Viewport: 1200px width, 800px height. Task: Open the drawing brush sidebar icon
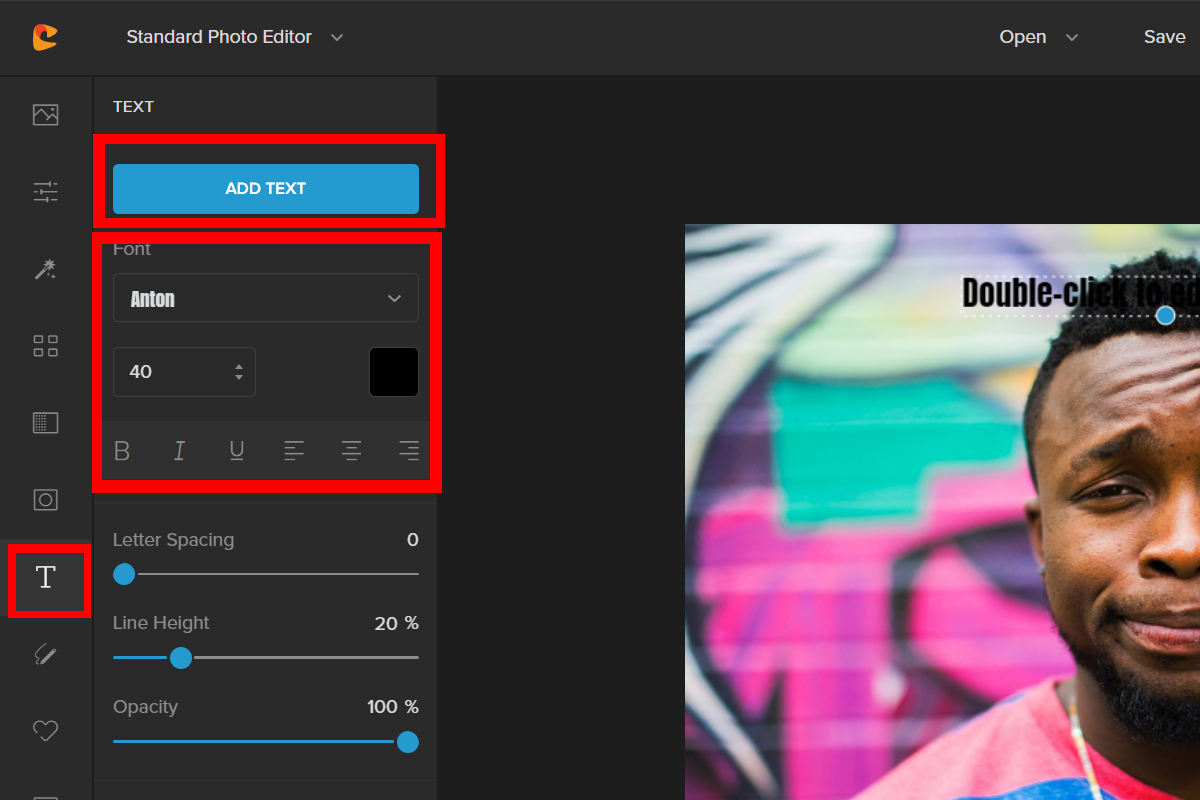46,654
